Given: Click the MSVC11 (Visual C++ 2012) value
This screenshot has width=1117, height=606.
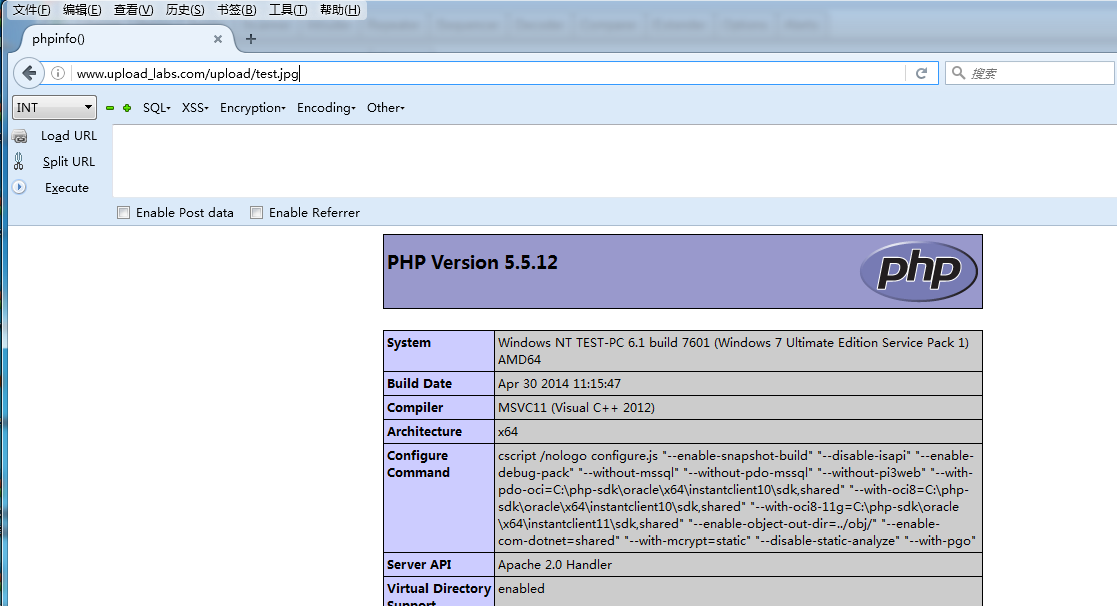Looking at the screenshot, I should tap(576, 407).
